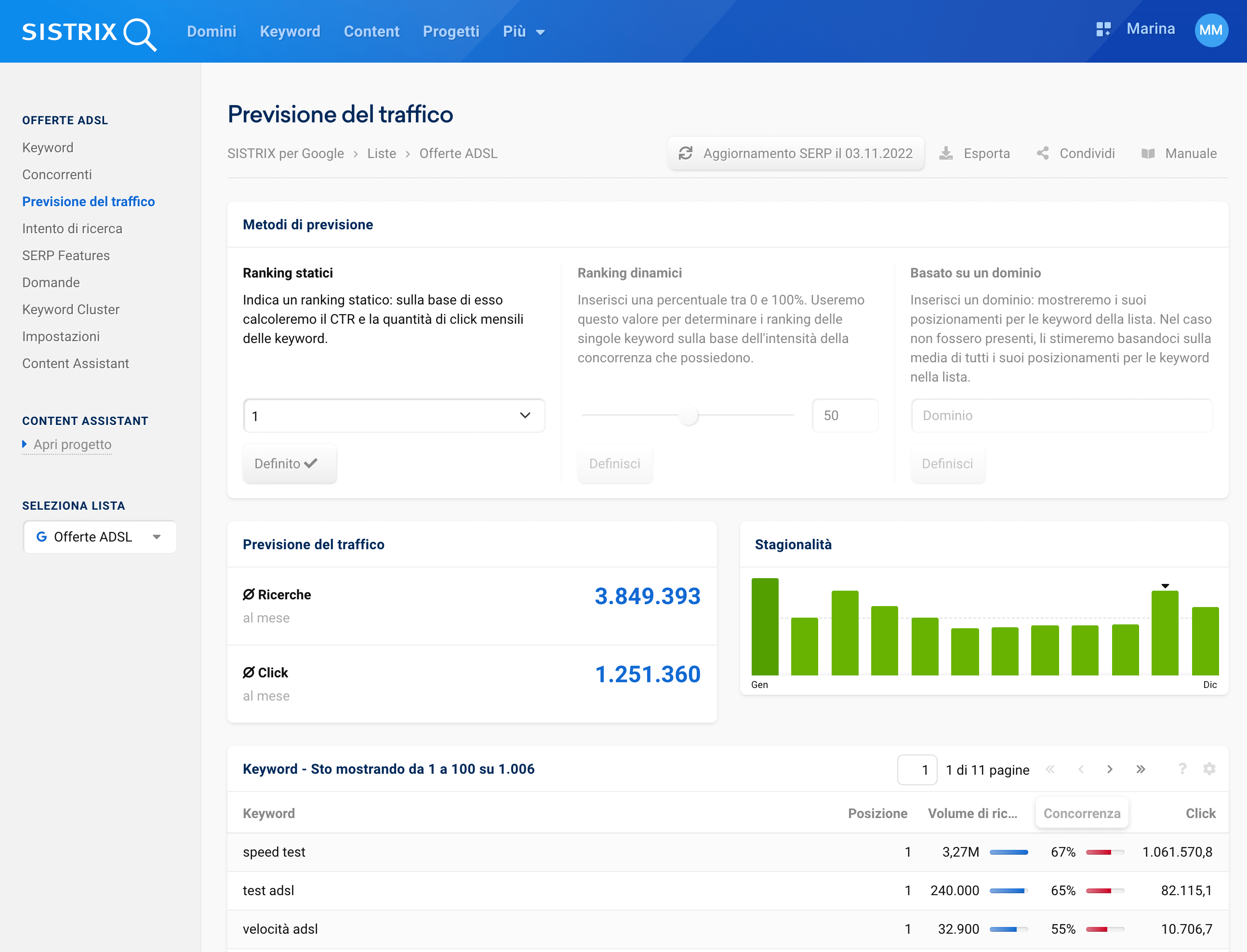Sort by the Concorrenza column
Viewport: 1247px width, 952px height.
click(1082, 813)
